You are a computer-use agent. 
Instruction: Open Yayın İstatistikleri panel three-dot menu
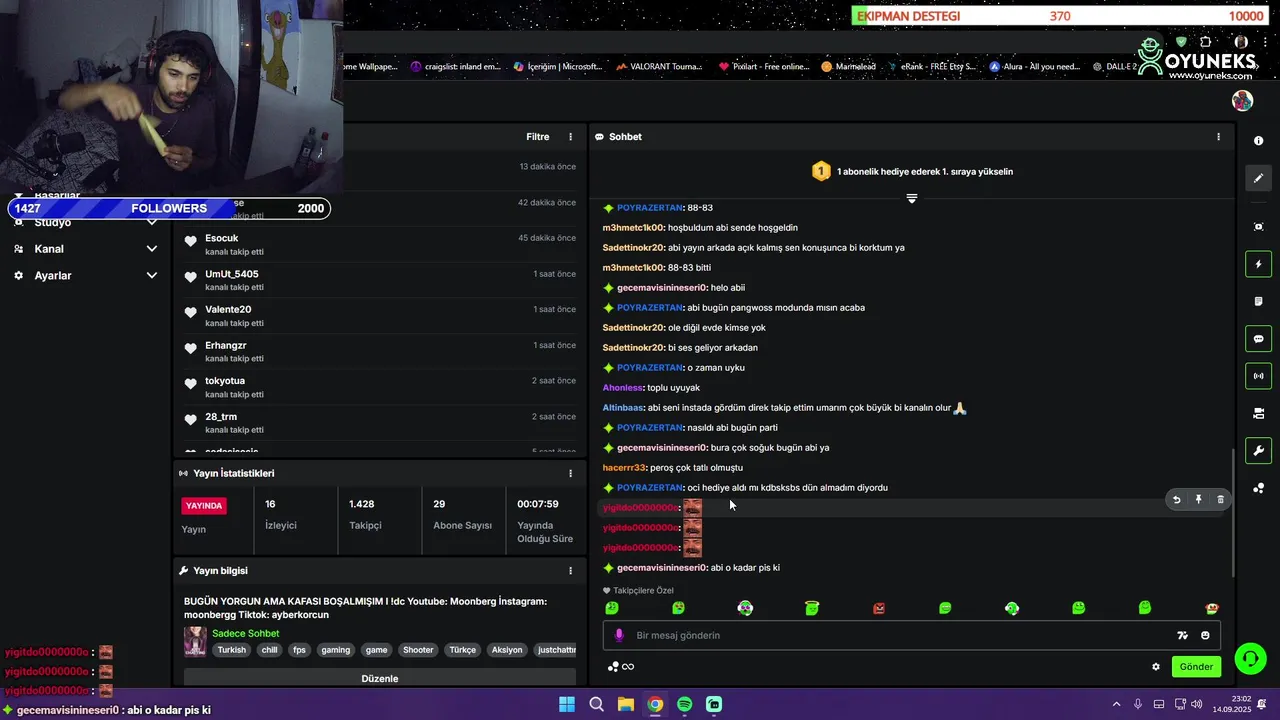point(571,473)
